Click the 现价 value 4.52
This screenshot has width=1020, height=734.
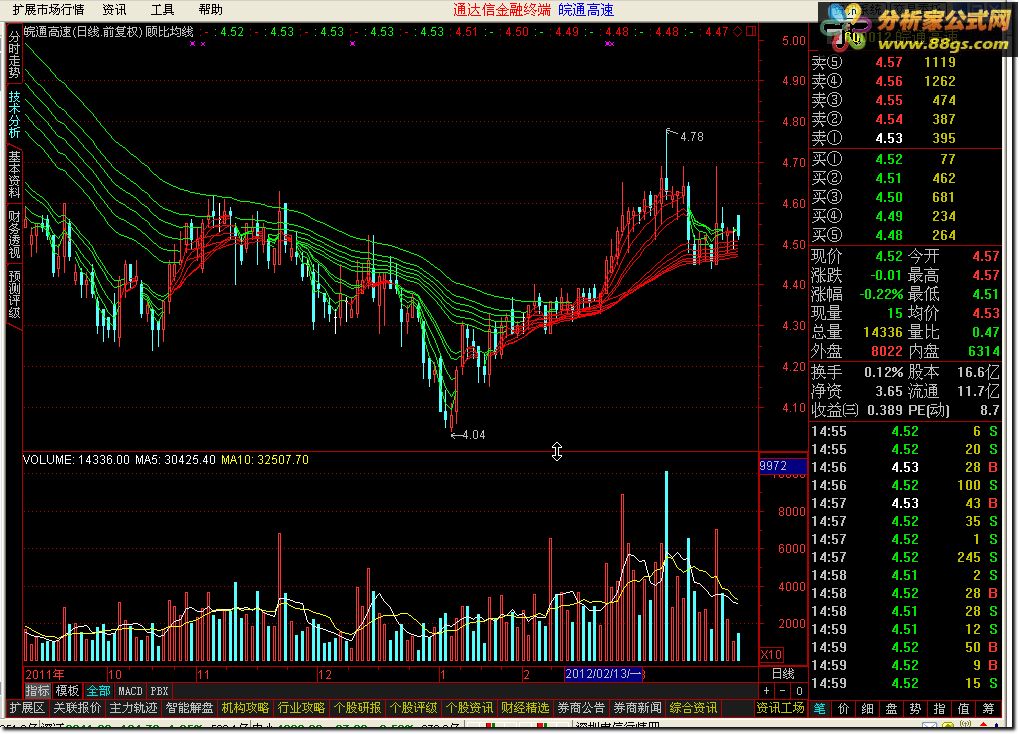(x=889, y=256)
